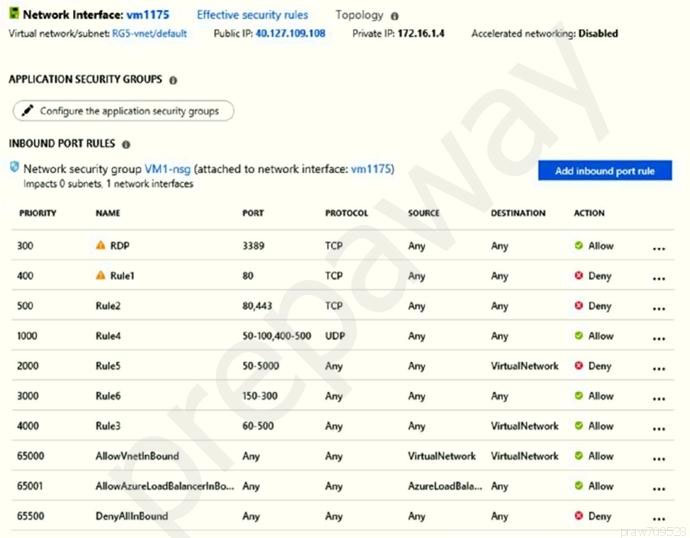This screenshot has width=690, height=538.
Task: Click red Deny status icon for Rule5
Action: (x=579, y=365)
